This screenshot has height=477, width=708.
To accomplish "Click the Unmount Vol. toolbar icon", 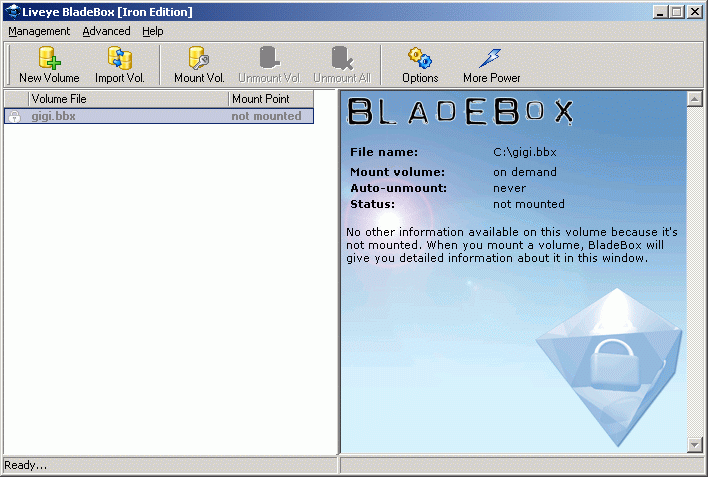I will tap(269, 59).
